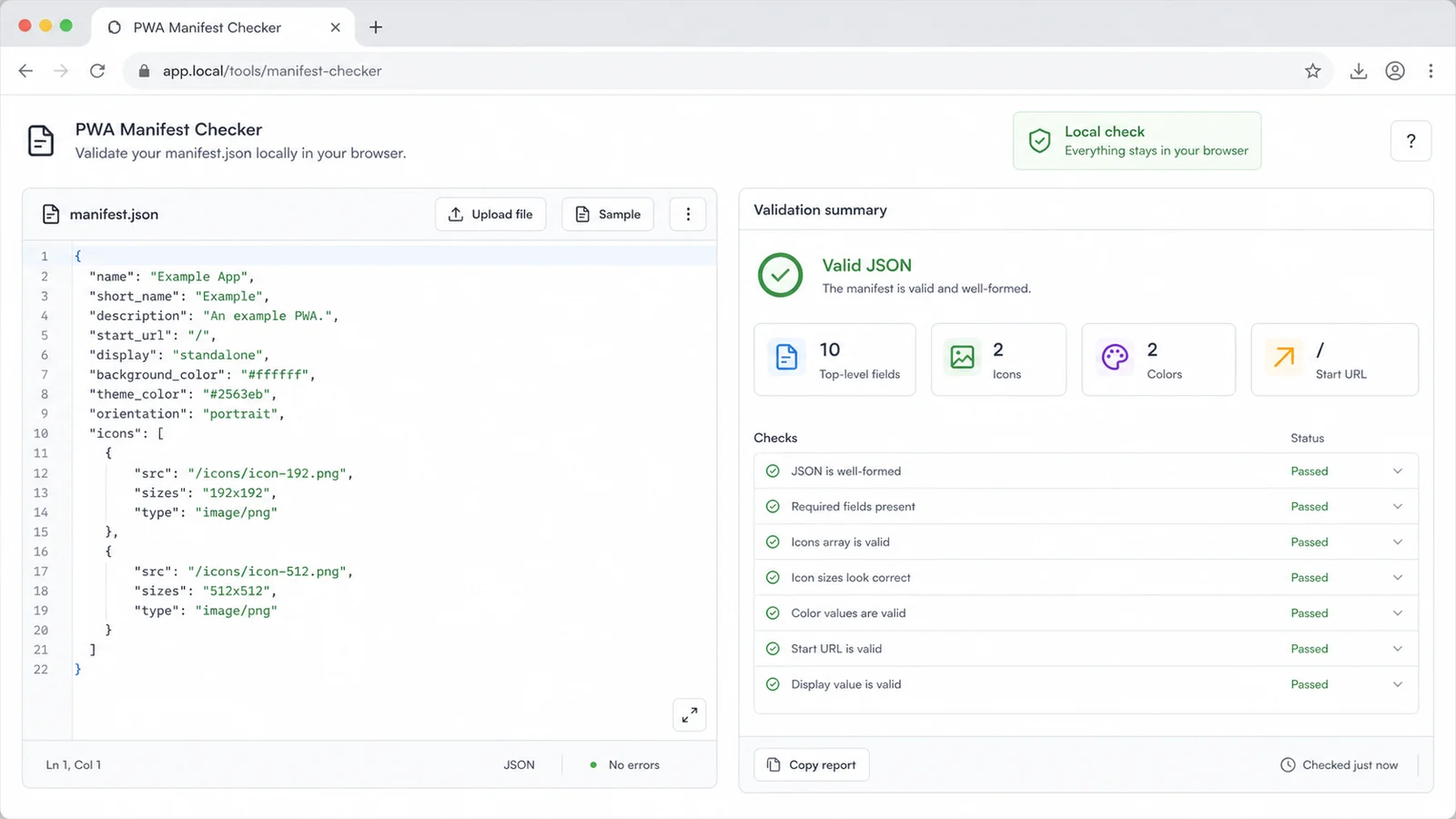This screenshot has height=819, width=1456.
Task: Click the Upload file button
Action: [490, 215]
